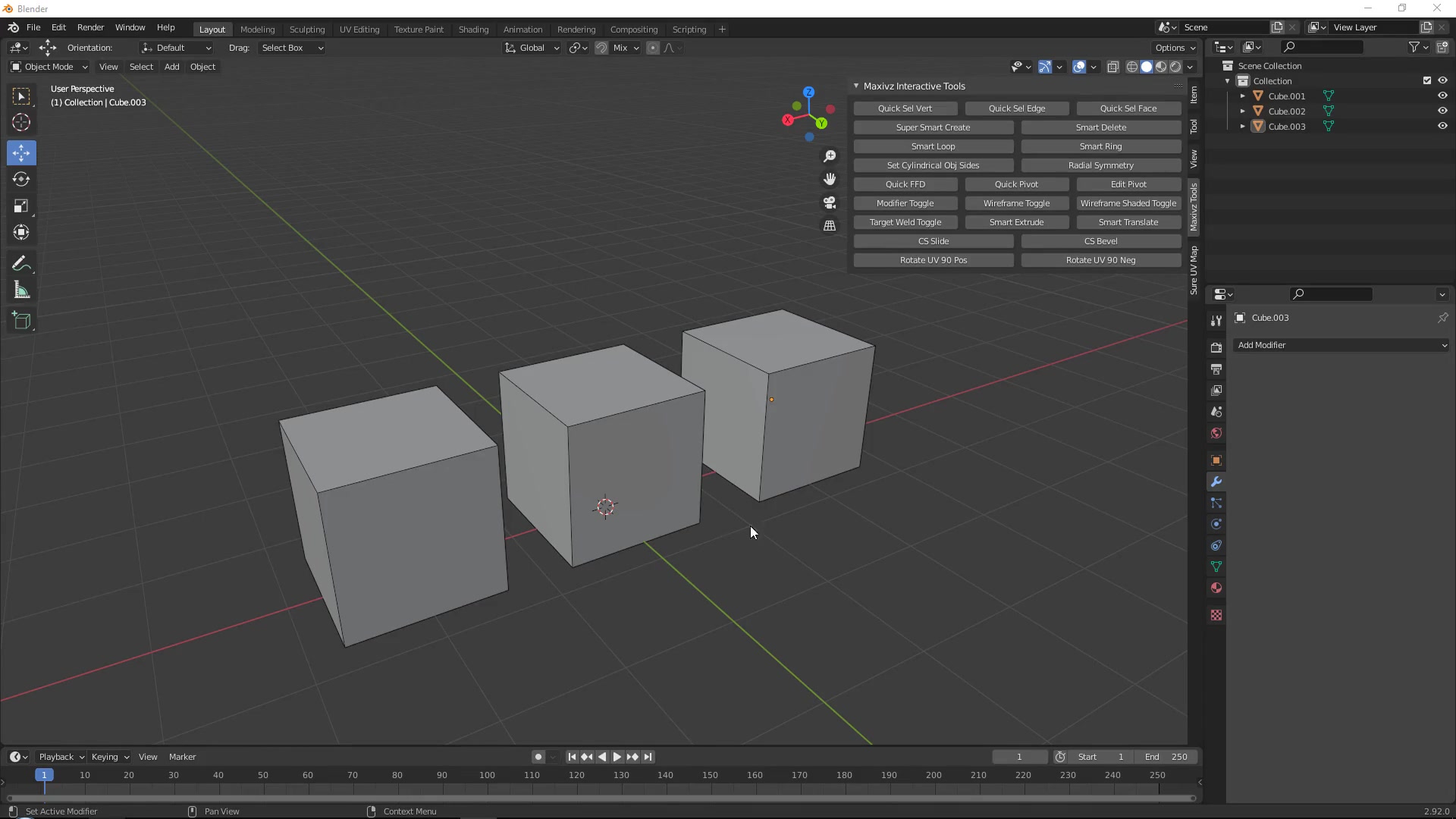Open the Render menu
The width and height of the screenshot is (1456, 819).
pyautogui.click(x=90, y=27)
